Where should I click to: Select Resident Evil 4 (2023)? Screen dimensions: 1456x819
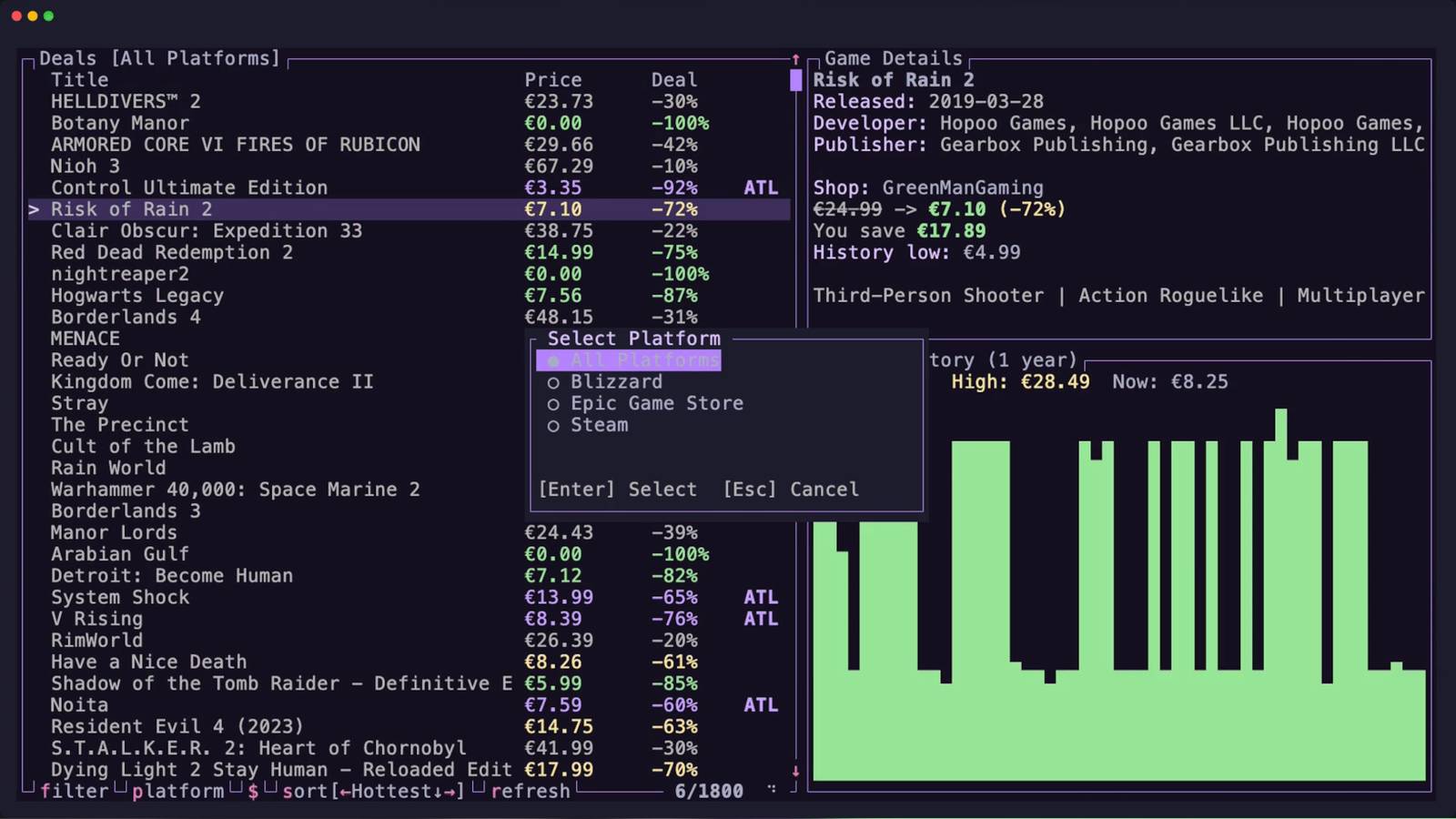click(409, 727)
